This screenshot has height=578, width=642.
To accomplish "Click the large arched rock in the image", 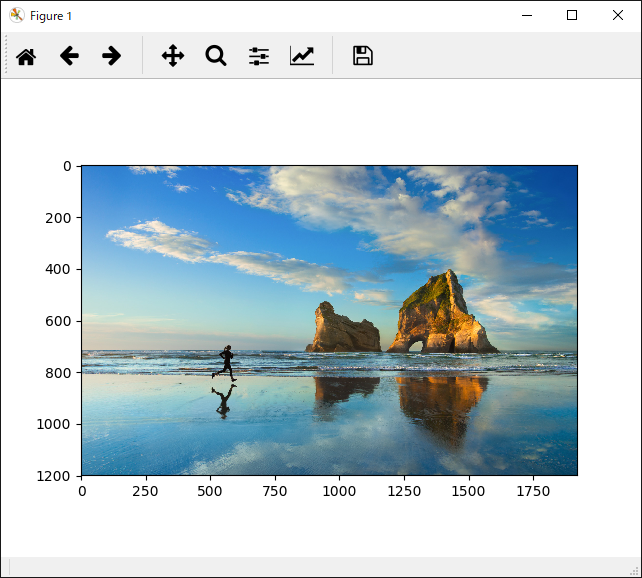I will click(x=442, y=316).
